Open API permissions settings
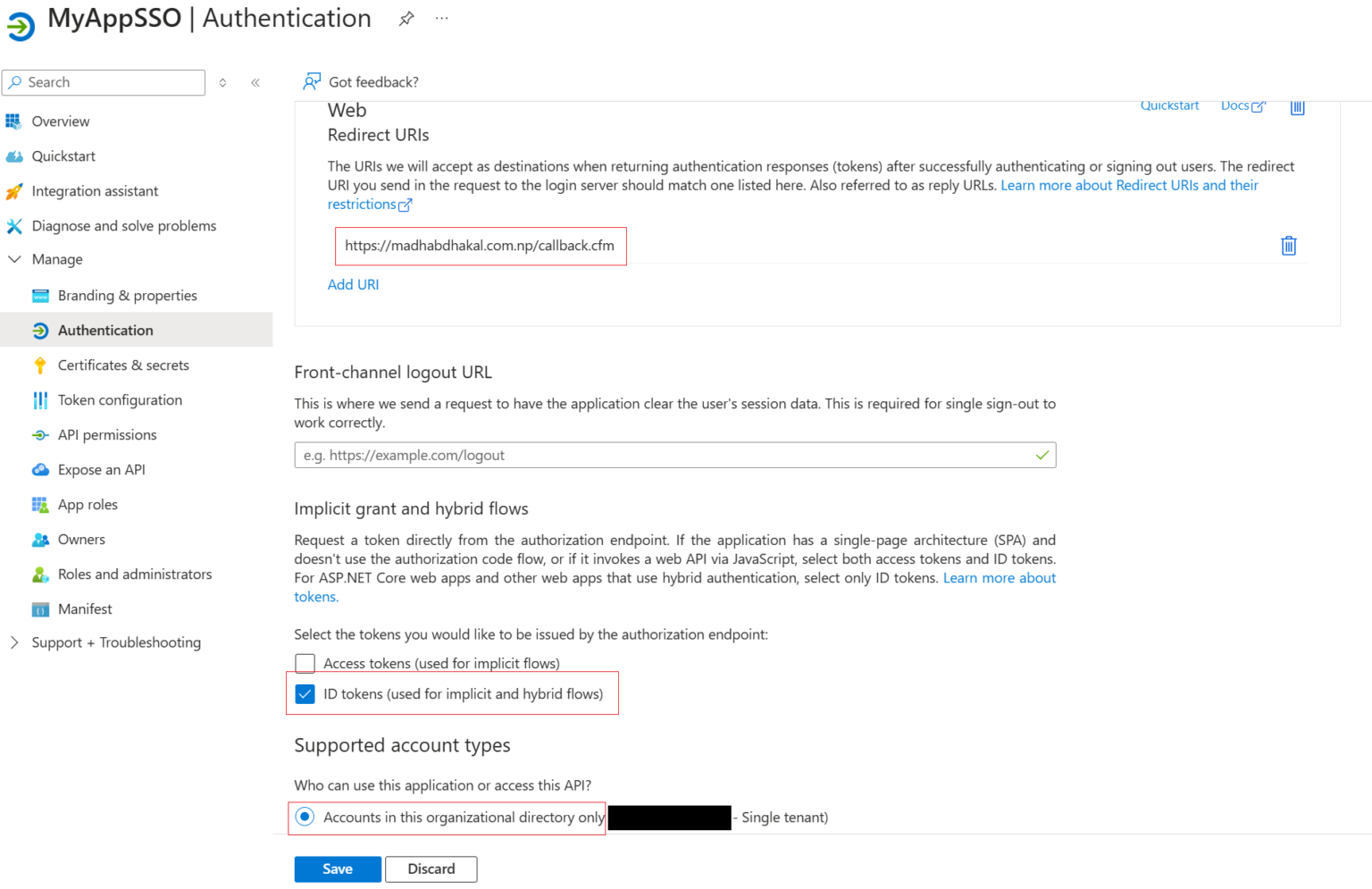 [106, 434]
